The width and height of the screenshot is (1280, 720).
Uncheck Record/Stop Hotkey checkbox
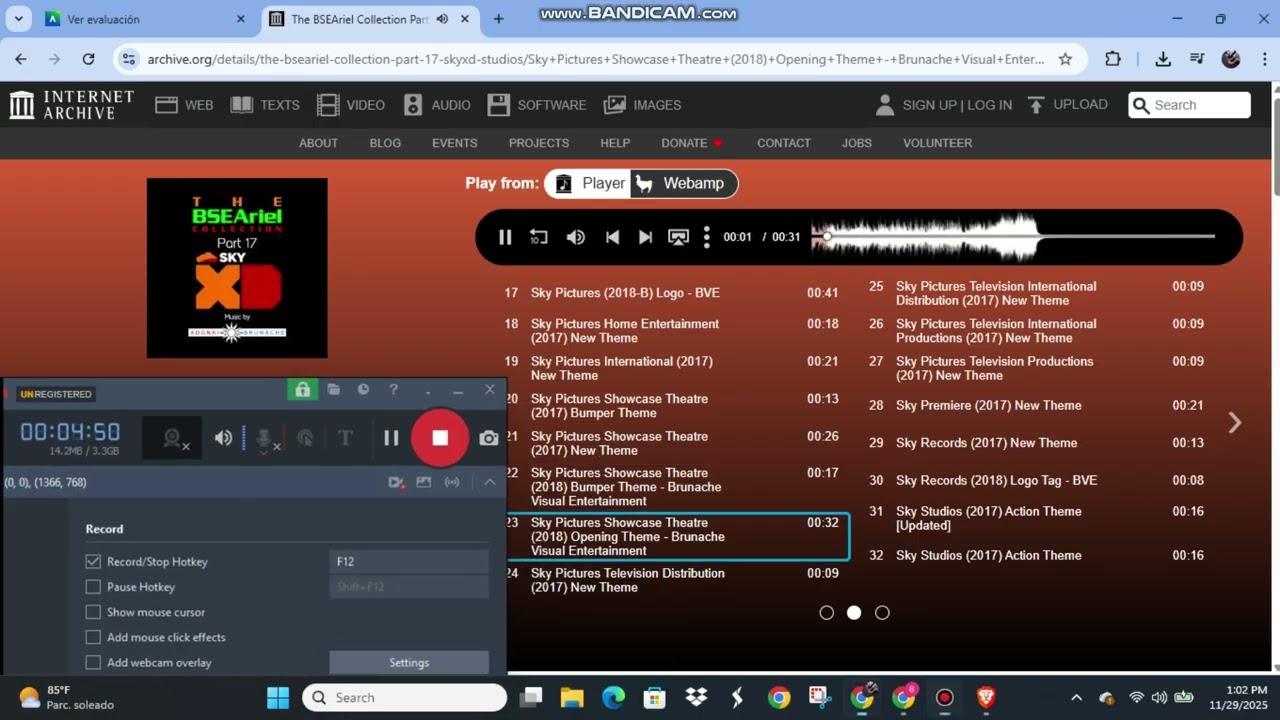click(x=93, y=562)
